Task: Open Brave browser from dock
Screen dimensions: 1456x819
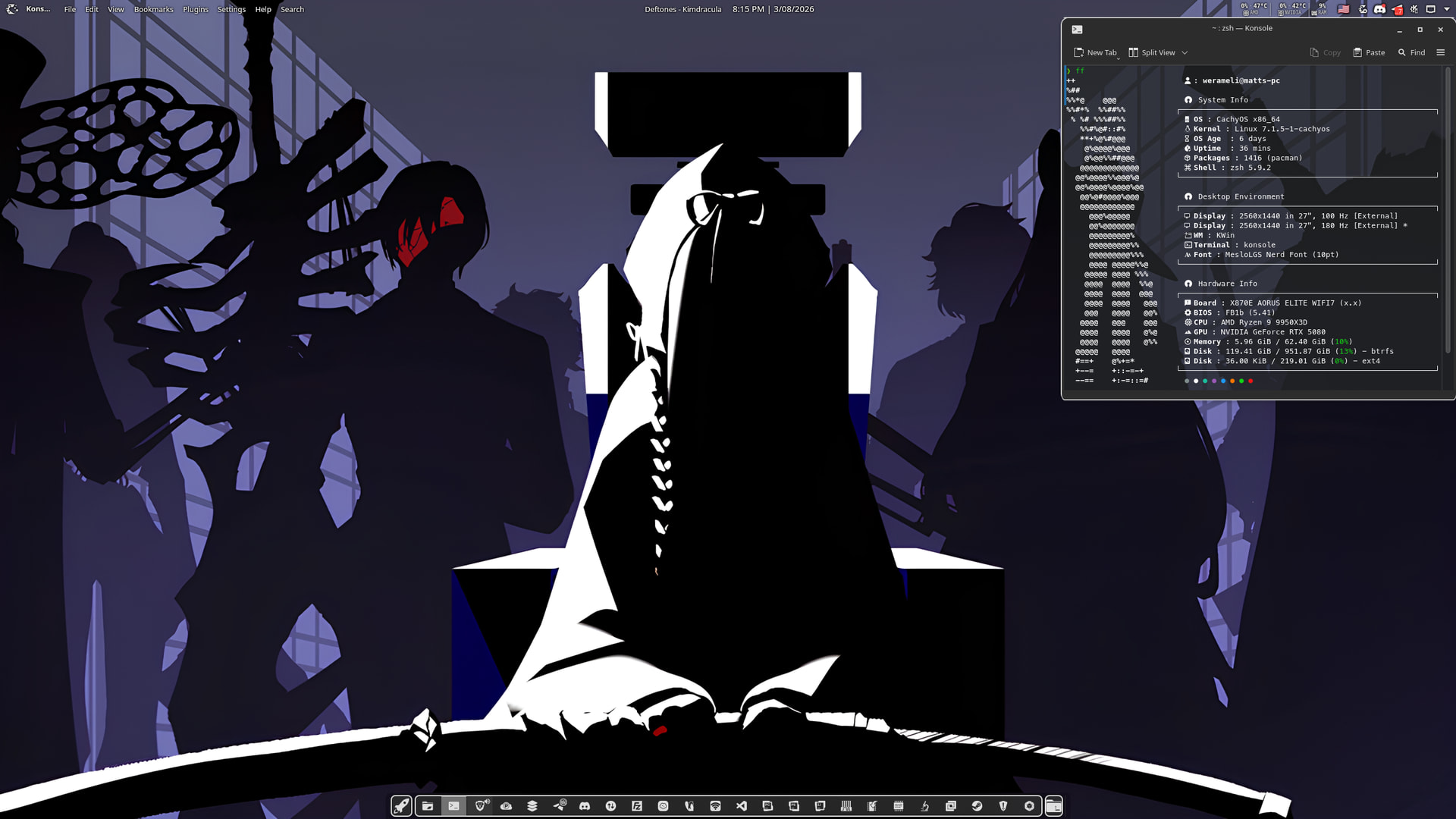Action: pos(480,806)
